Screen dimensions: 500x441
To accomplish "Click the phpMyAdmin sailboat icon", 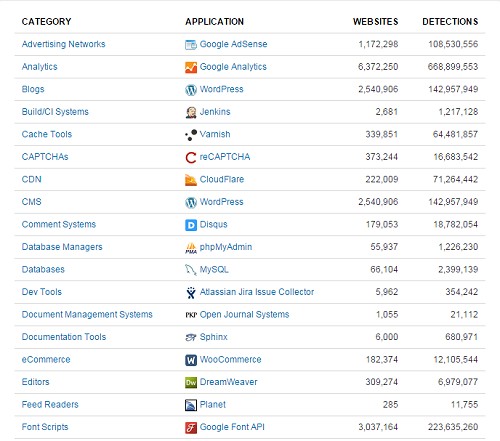I will (x=191, y=248).
